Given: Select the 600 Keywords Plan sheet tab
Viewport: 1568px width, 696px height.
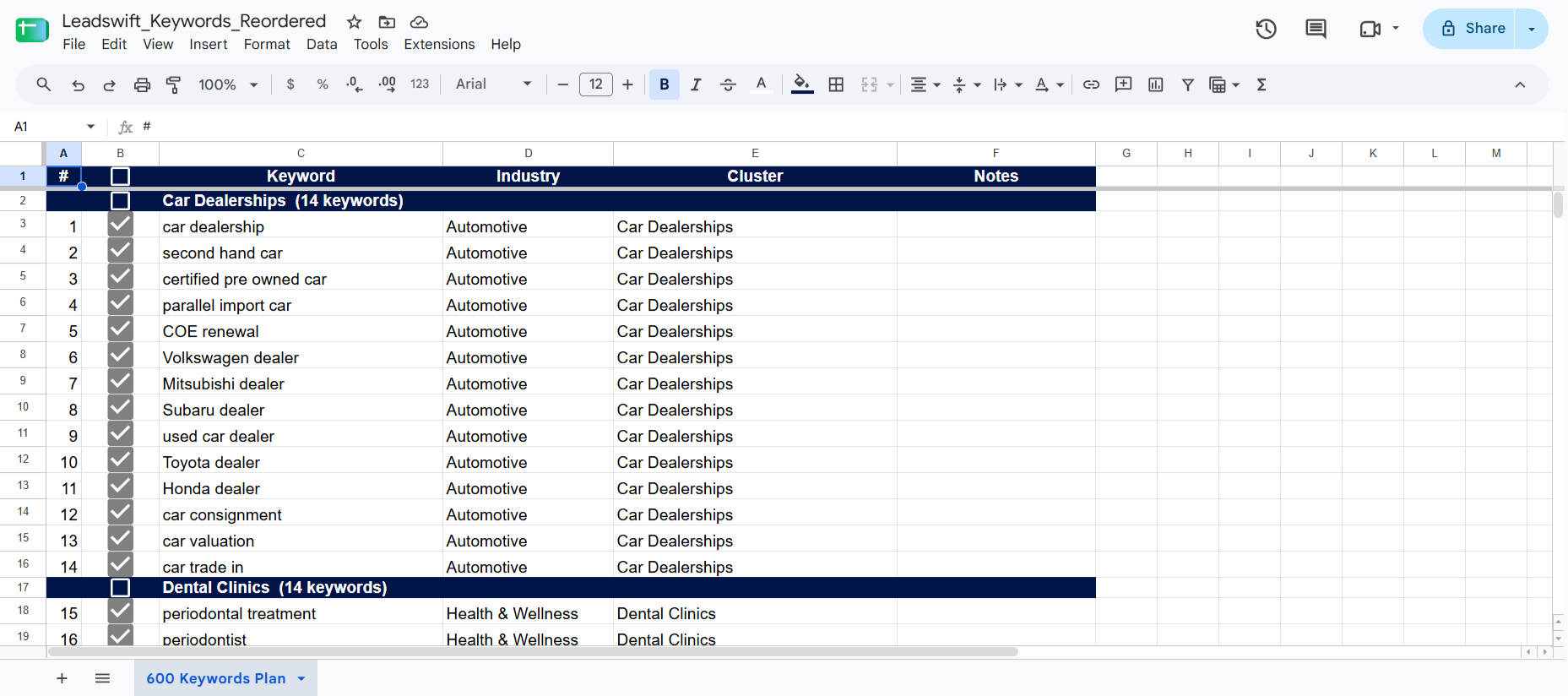Looking at the screenshot, I should pyautogui.click(x=225, y=678).
